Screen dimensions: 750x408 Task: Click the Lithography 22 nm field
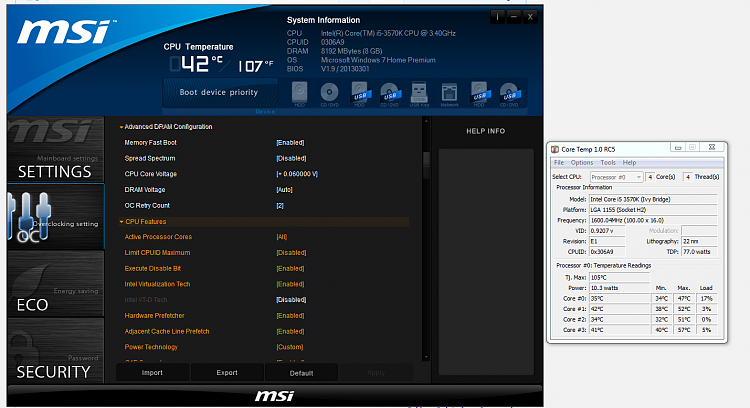[x=699, y=242]
